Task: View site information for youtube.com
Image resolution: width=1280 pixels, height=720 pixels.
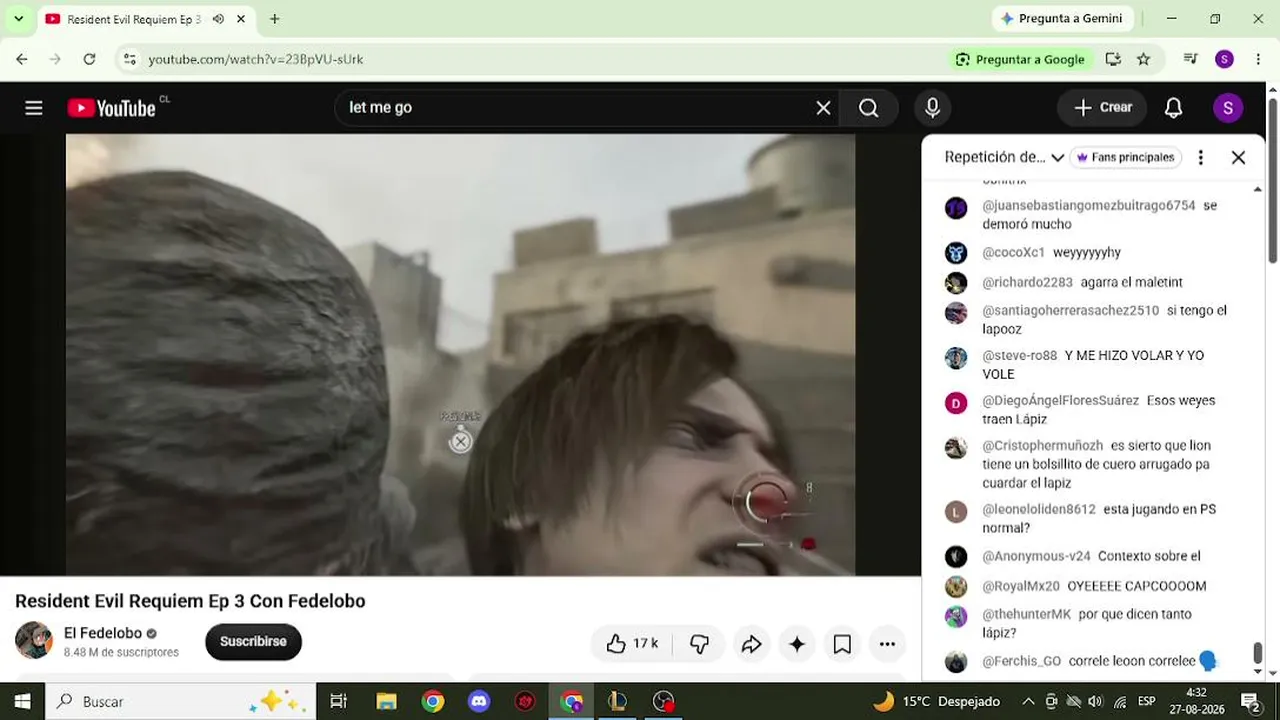Action: pyautogui.click(x=129, y=59)
